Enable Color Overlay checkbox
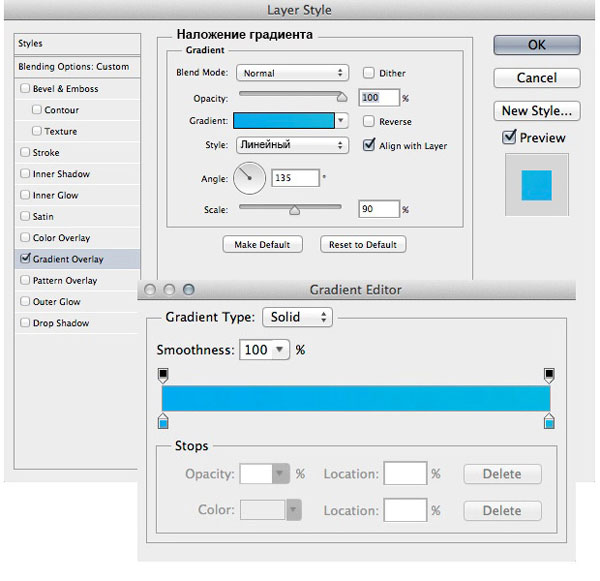 (x=25, y=237)
